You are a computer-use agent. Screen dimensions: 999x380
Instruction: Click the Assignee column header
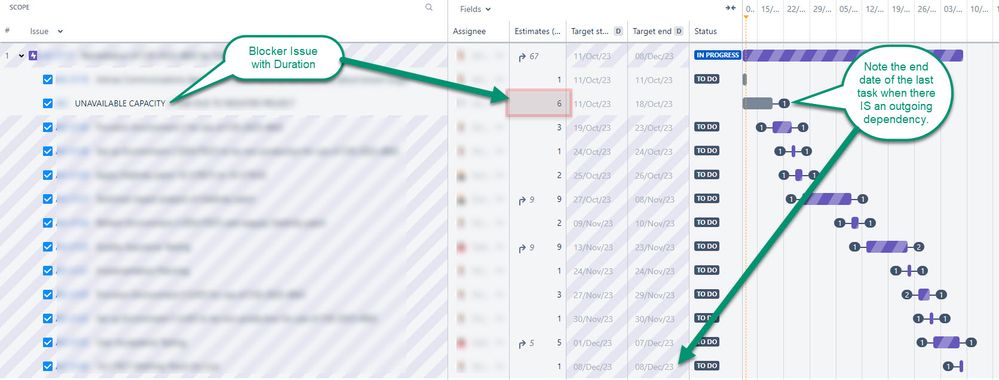[x=469, y=31]
